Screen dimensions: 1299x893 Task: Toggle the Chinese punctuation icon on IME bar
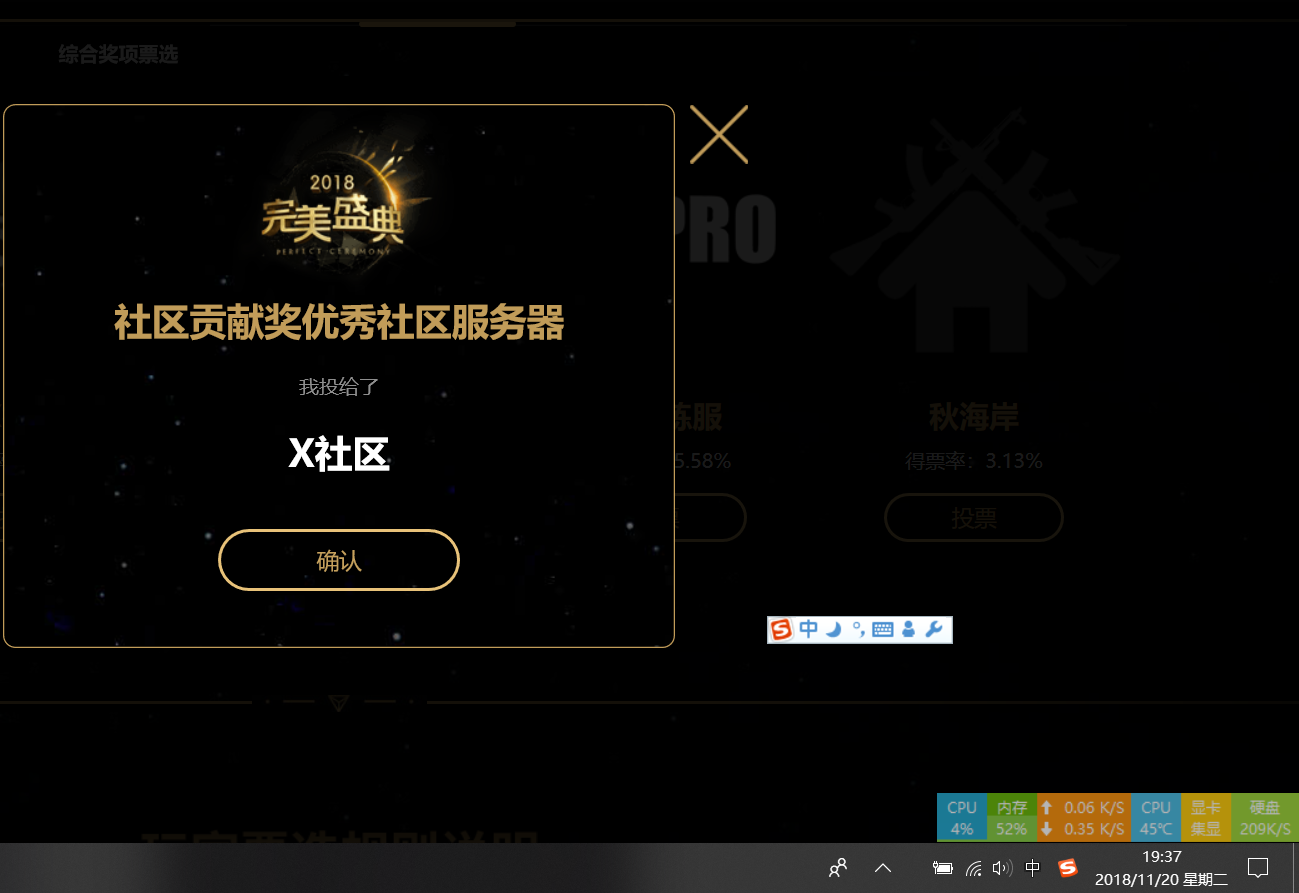pyautogui.click(x=858, y=630)
